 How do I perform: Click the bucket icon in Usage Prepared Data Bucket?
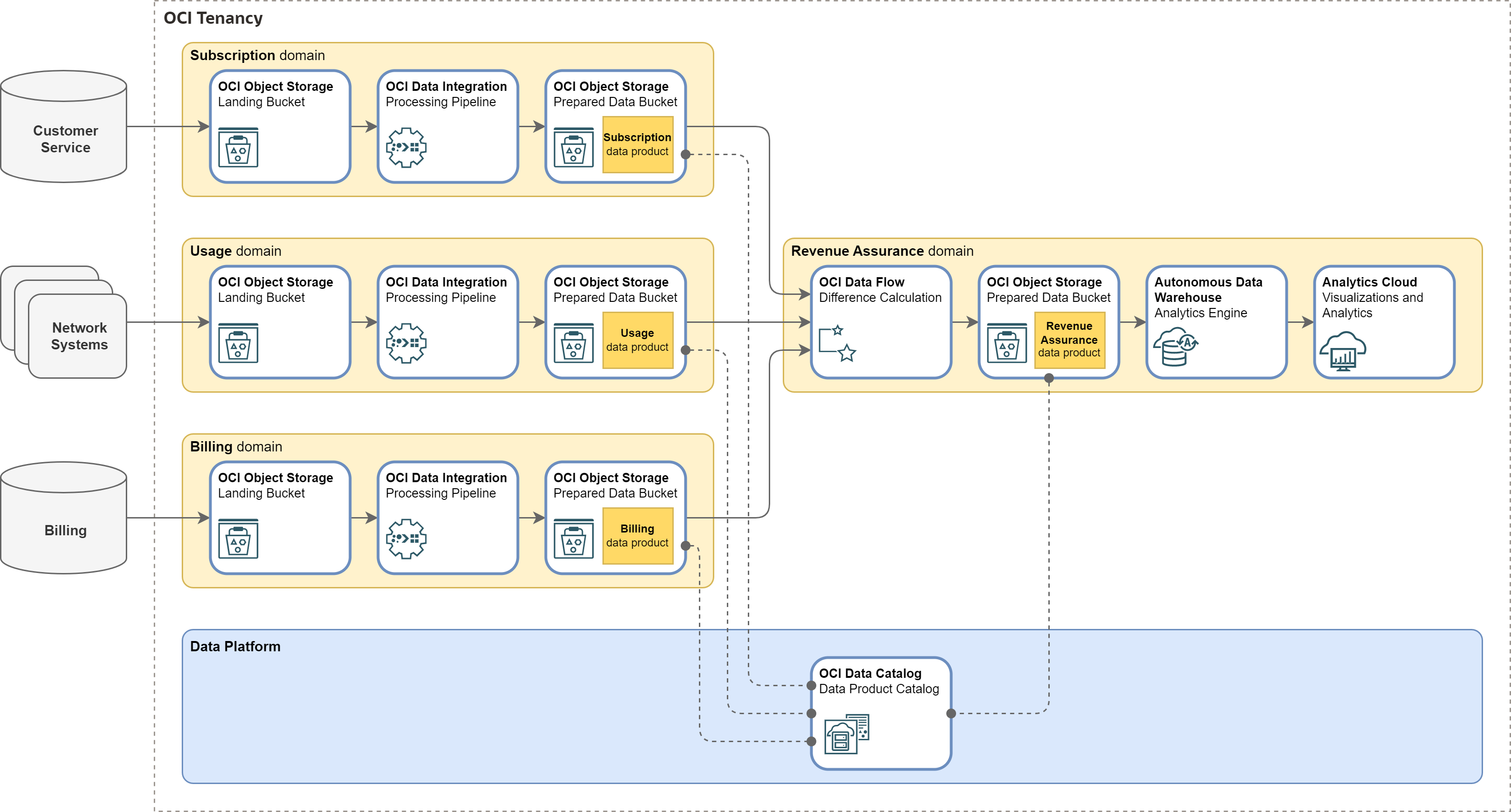(x=574, y=343)
